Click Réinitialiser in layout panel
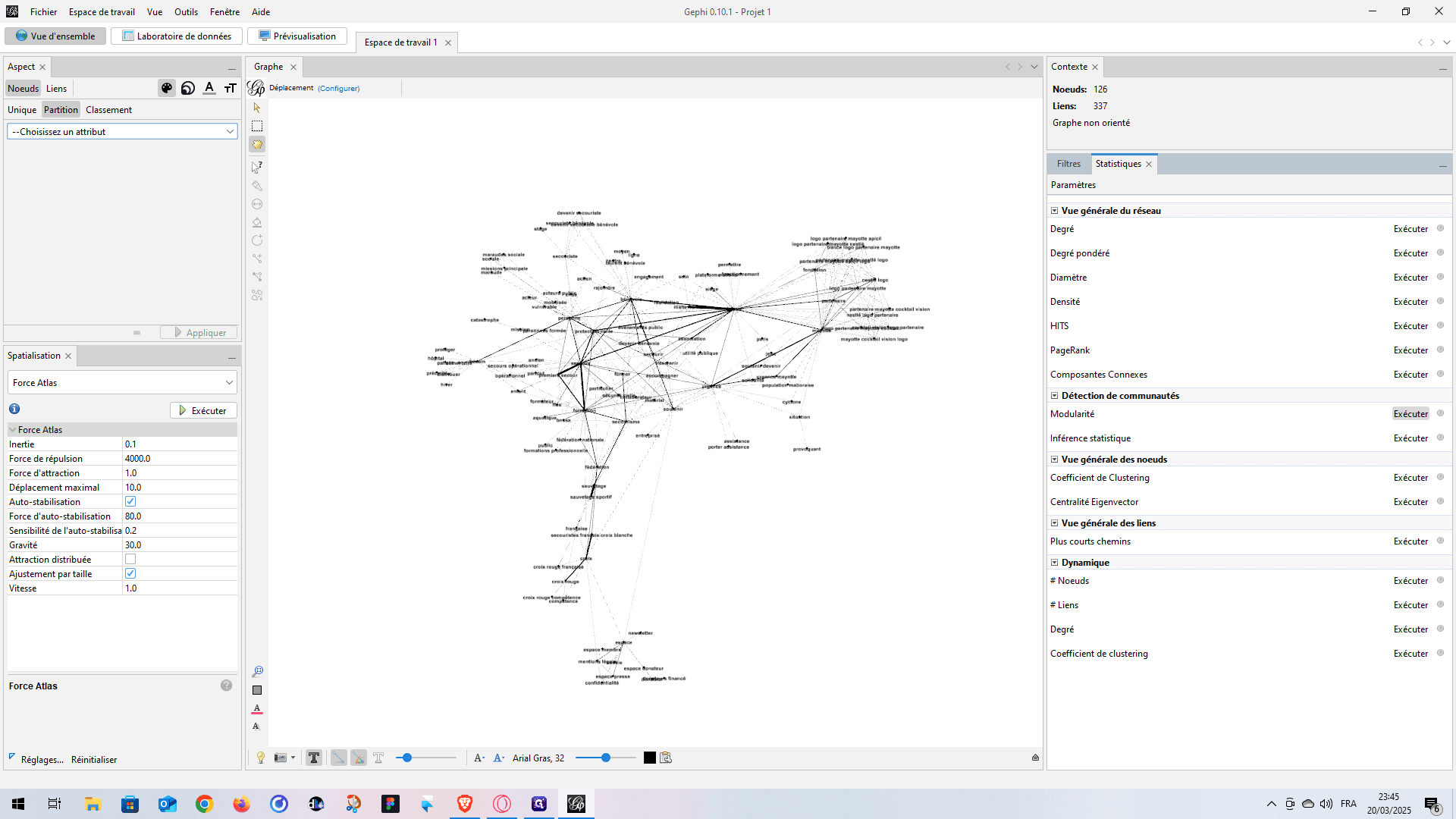The width and height of the screenshot is (1456, 819). point(94,760)
